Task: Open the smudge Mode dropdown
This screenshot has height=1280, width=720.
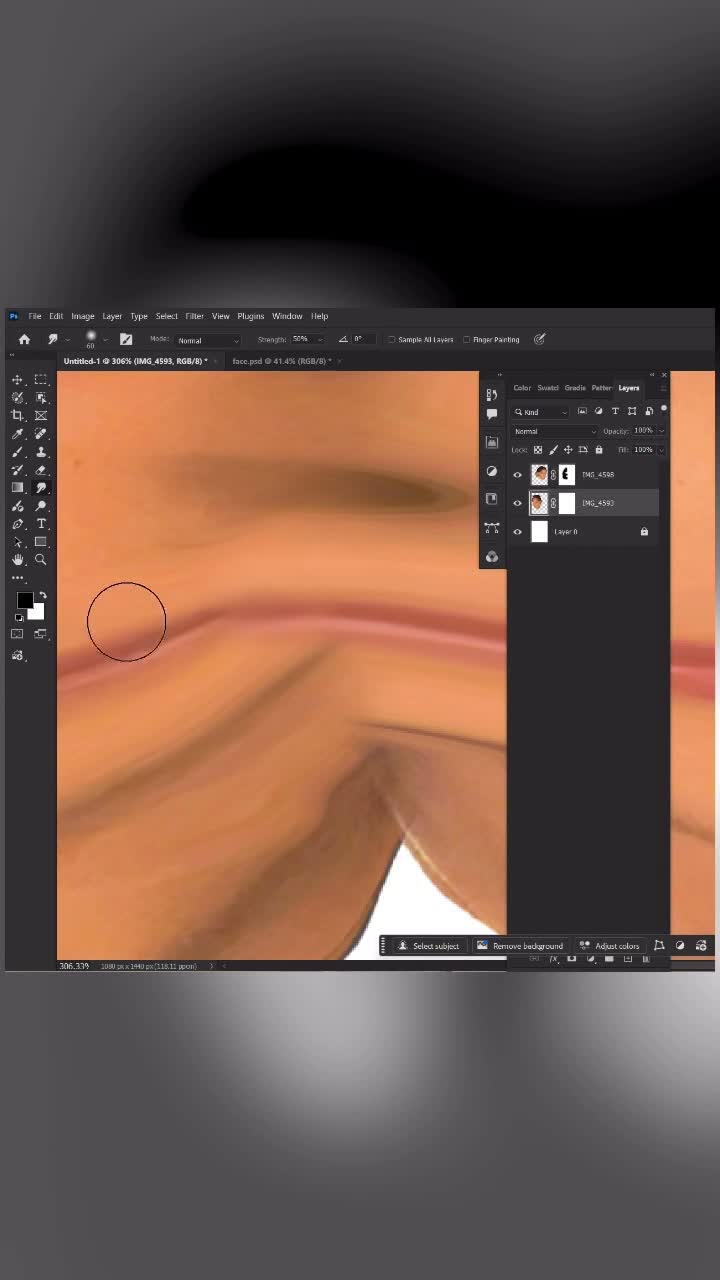Action: 208,340
